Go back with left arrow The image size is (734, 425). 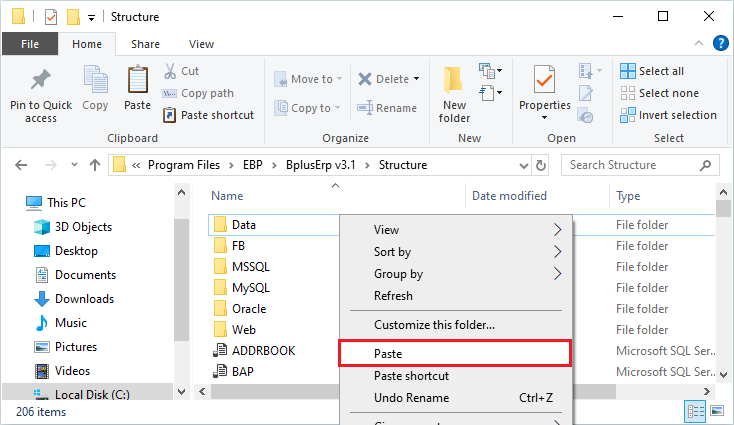[21, 165]
